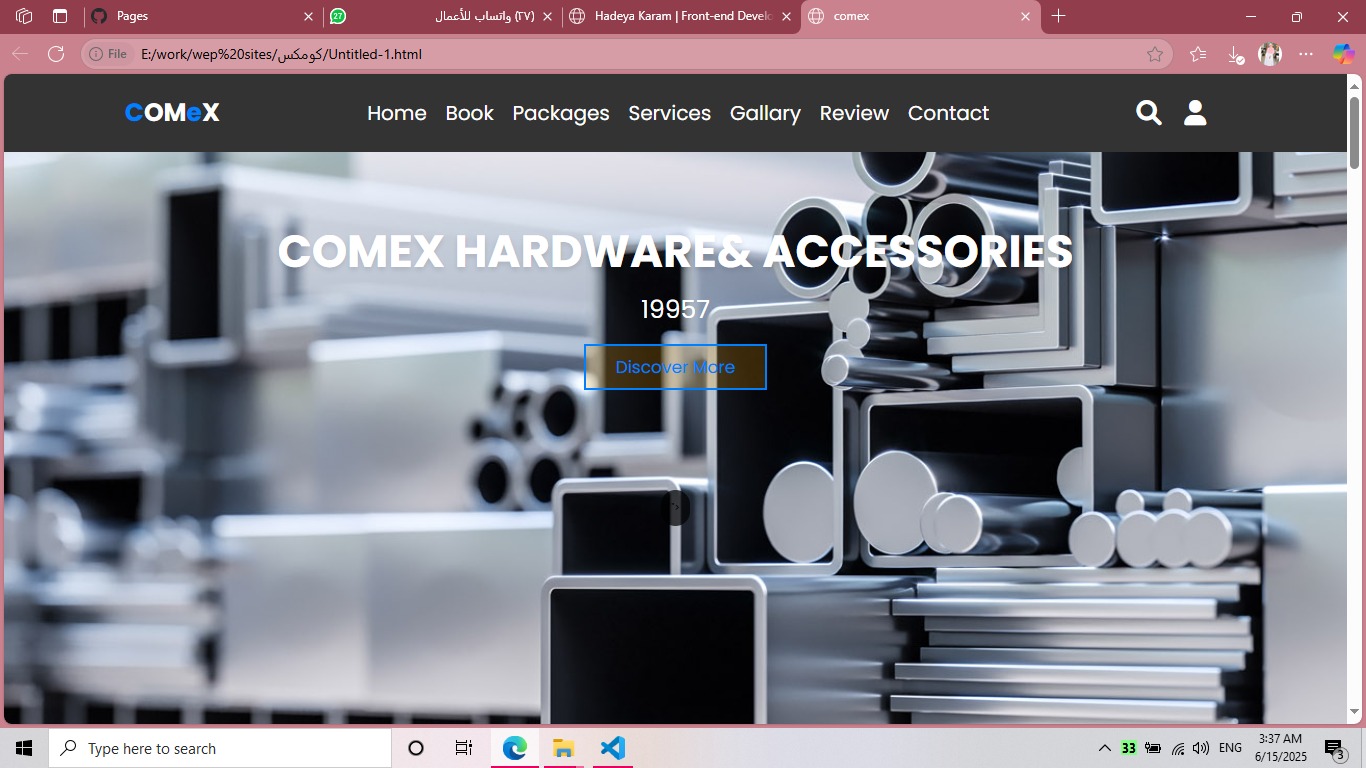Image resolution: width=1366 pixels, height=768 pixels.
Task: Close the Pages browser tab
Action: [308, 16]
